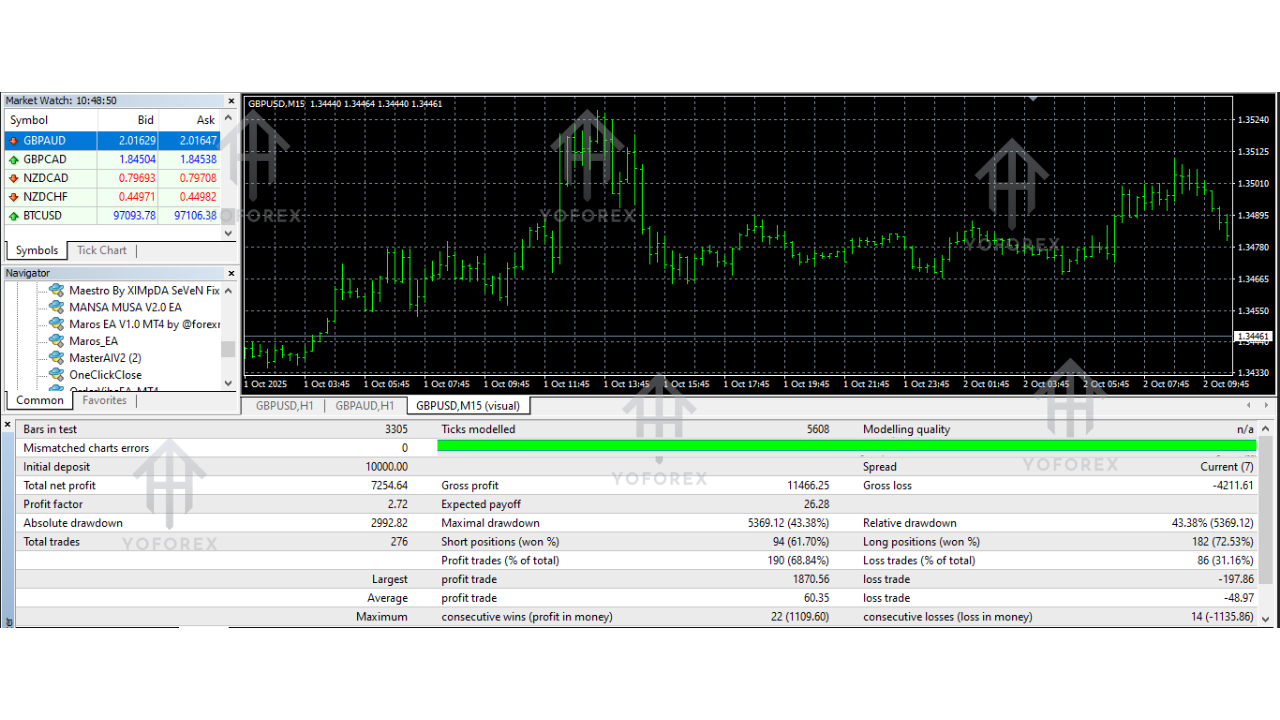Click the MasterAIV2 (2) advisor icon
This screenshot has height=720, width=1280.
click(x=56, y=357)
